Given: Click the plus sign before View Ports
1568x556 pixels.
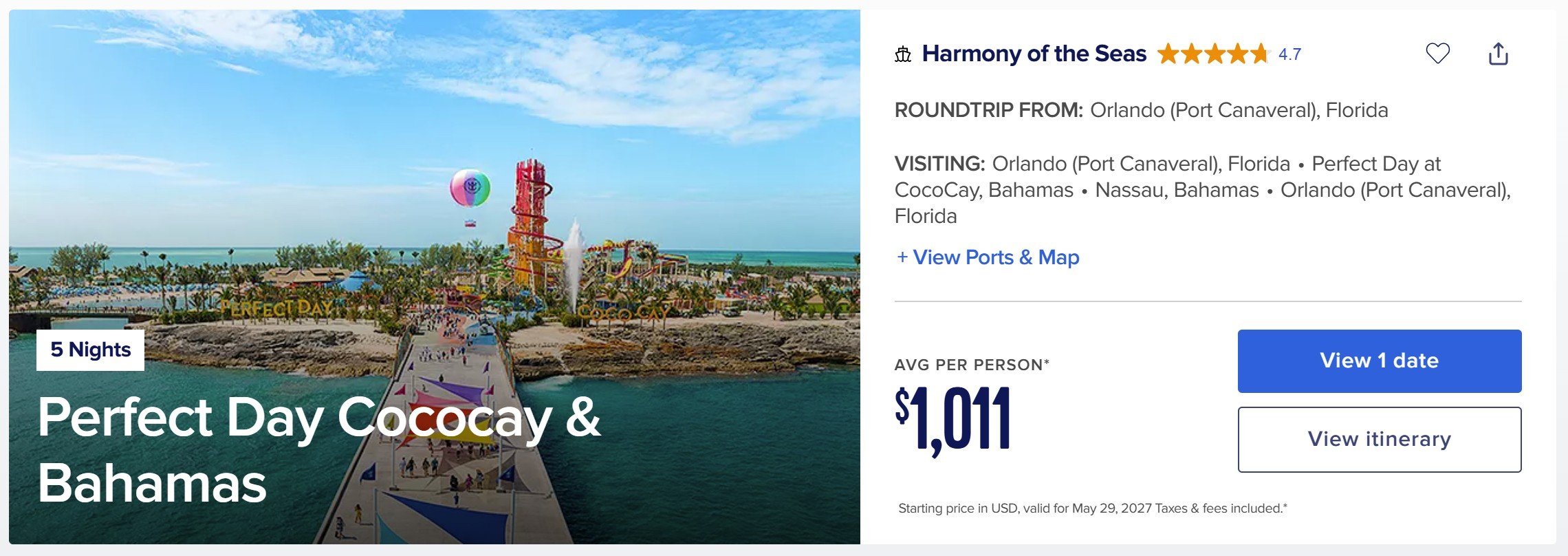Looking at the screenshot, I should (902, 257).
